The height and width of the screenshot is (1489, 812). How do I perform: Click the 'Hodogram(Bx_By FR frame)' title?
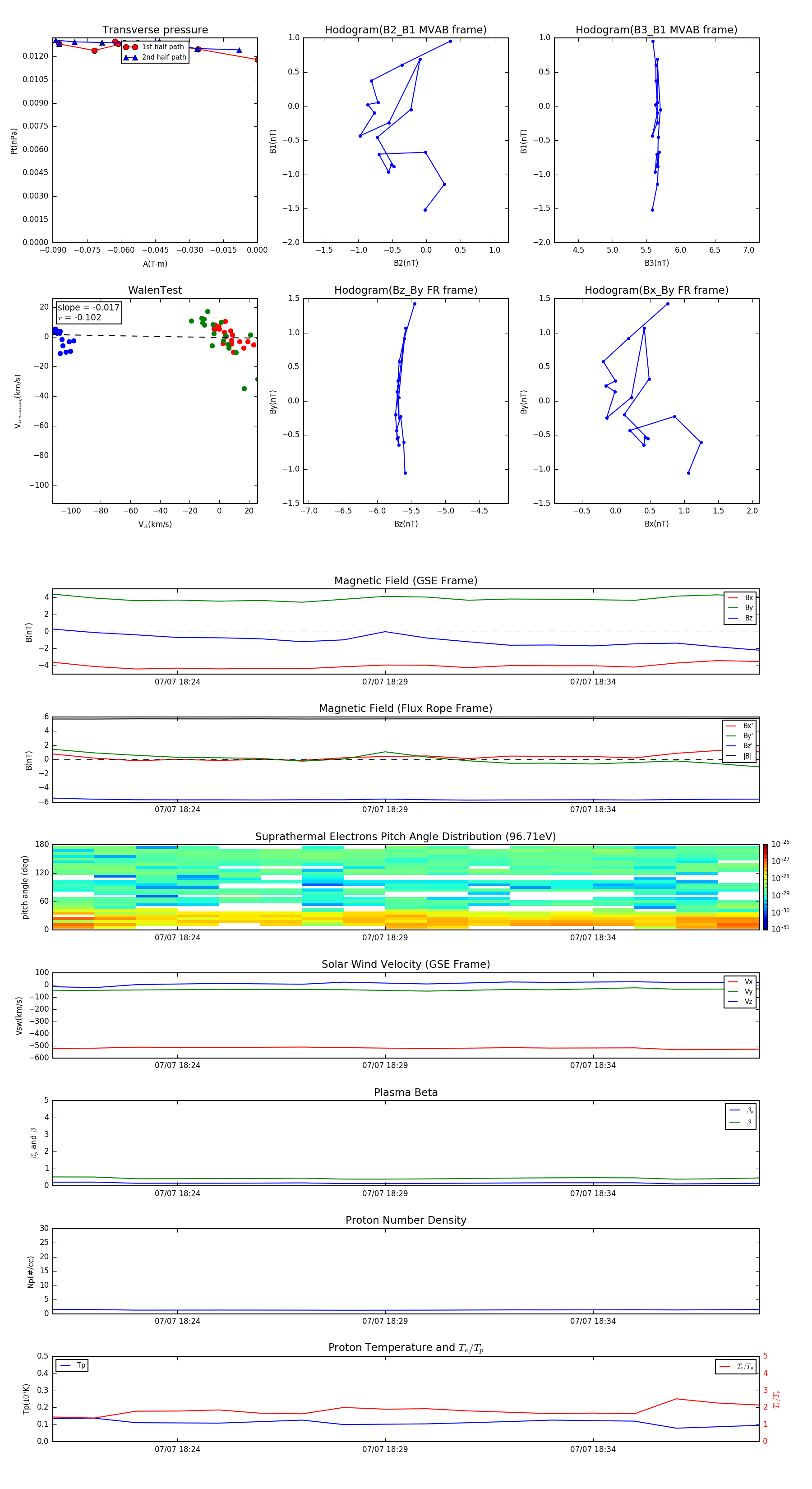pos(656,290)
